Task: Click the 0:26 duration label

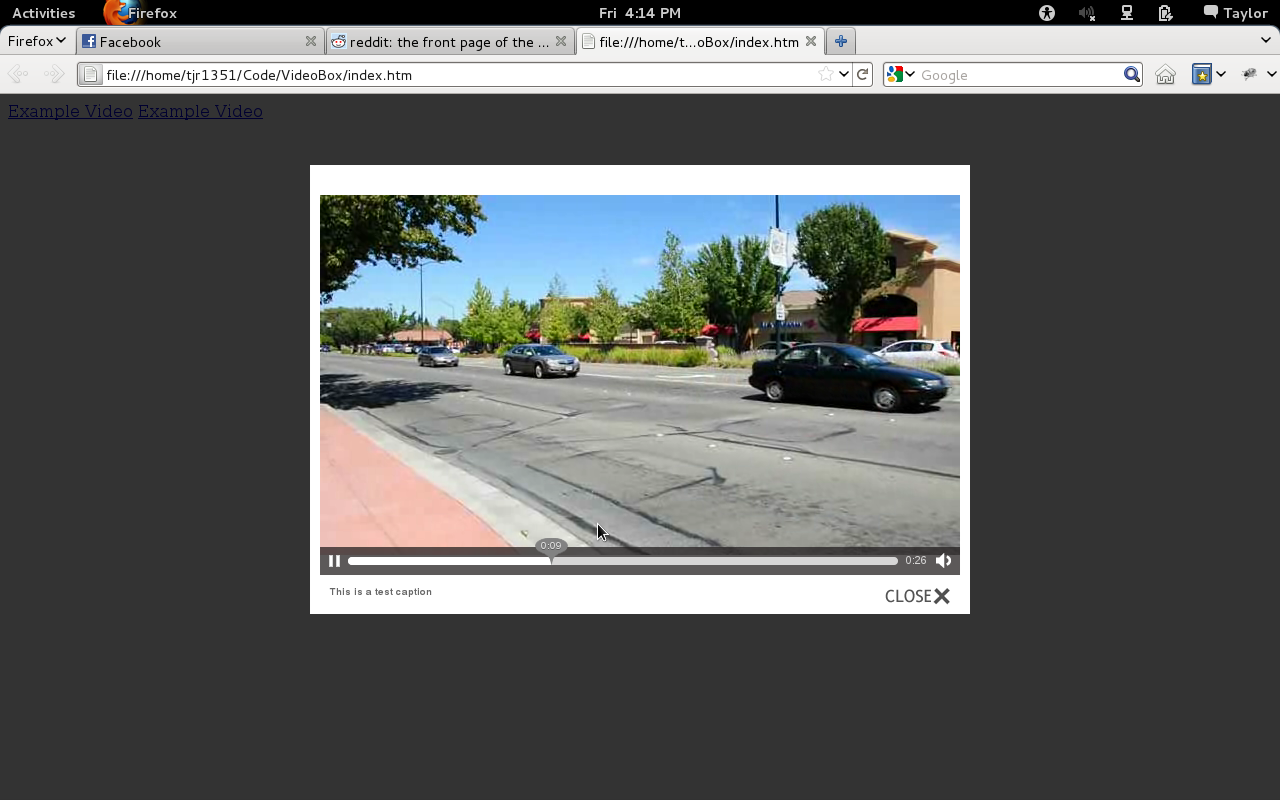Action: tap(916, 561)
